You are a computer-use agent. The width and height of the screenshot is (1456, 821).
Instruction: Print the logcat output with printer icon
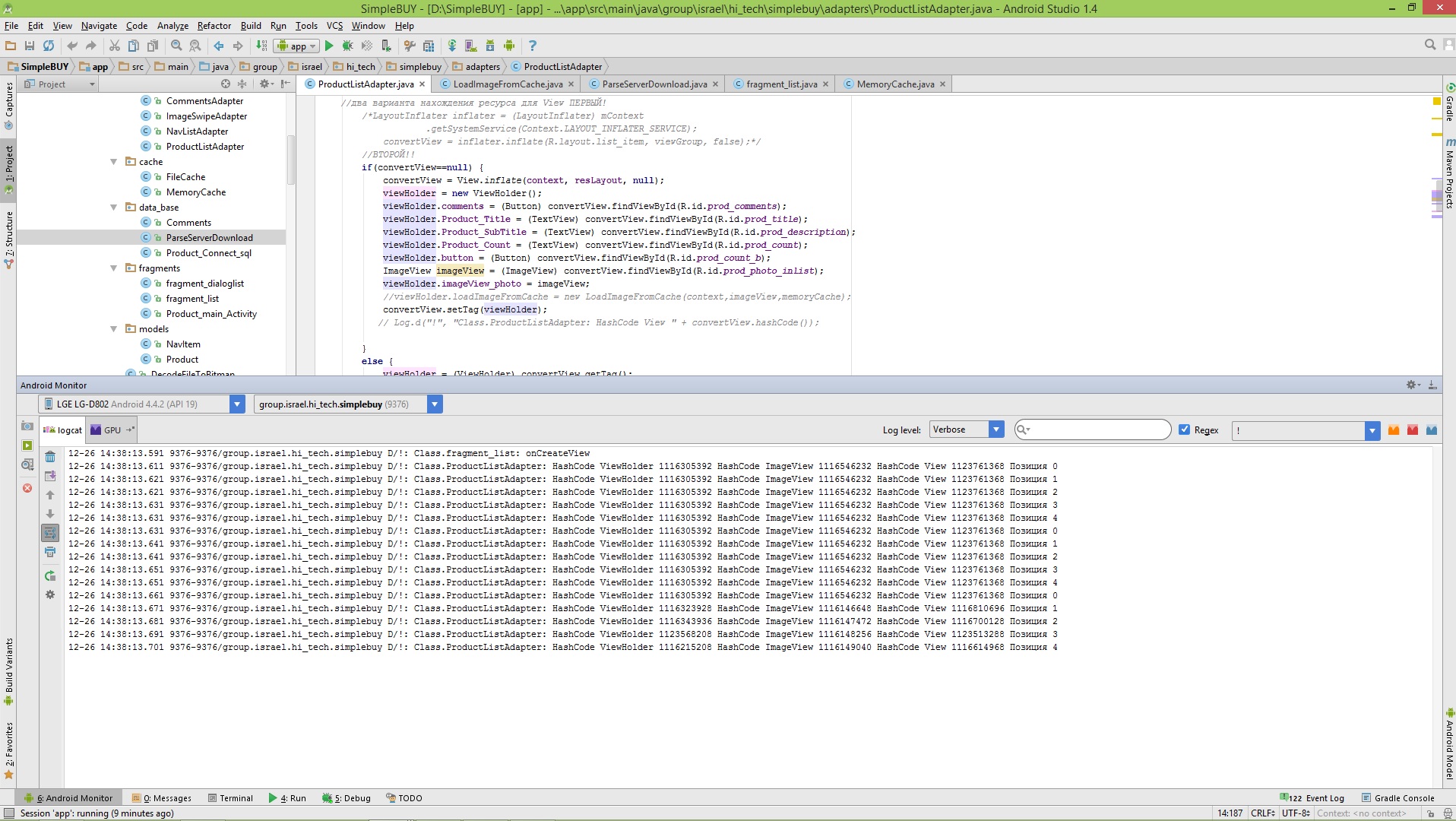pos(50,552)
